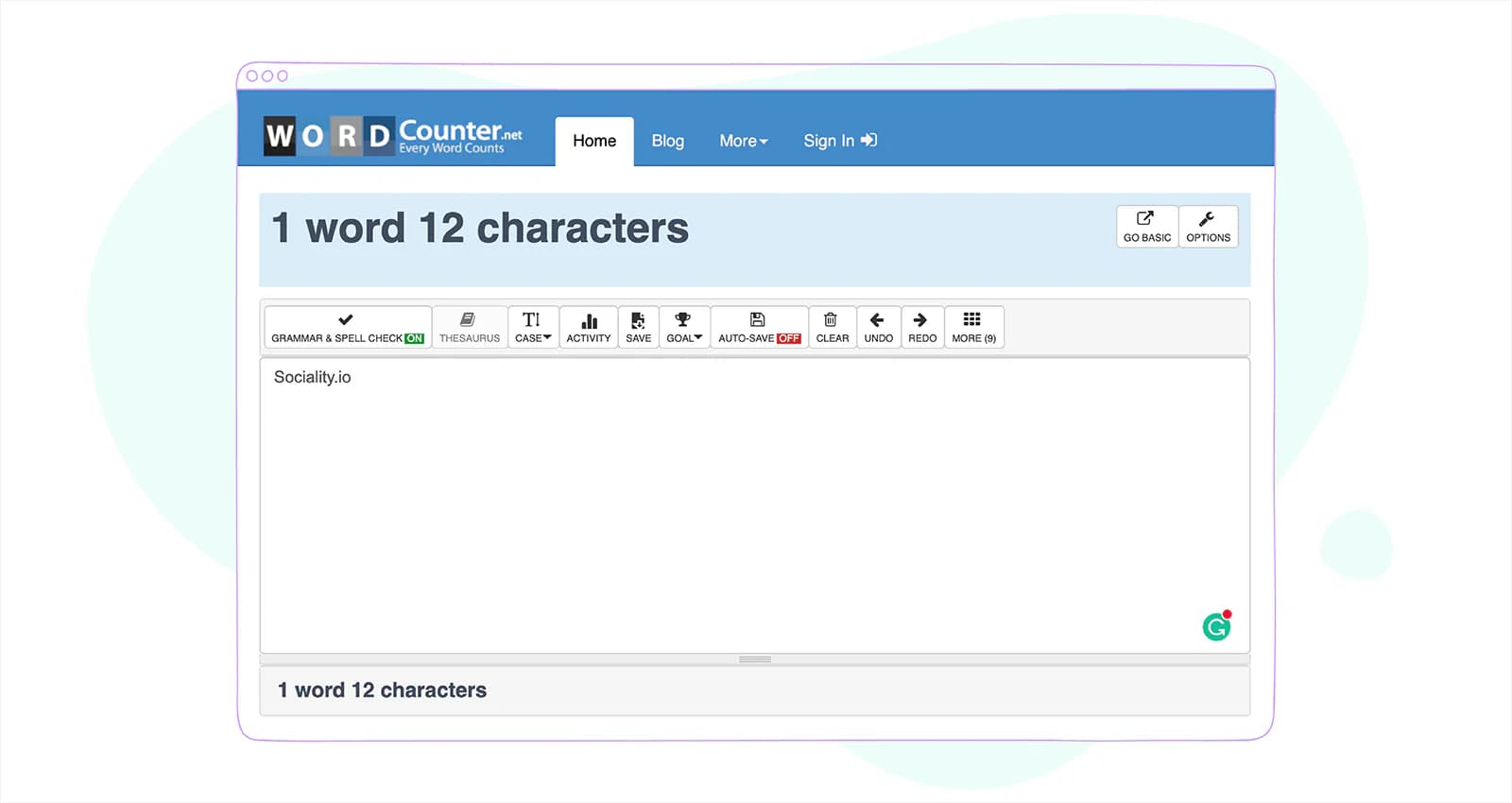
Task: Expand the Case dropdown
Action: click(x=533, y=327)
